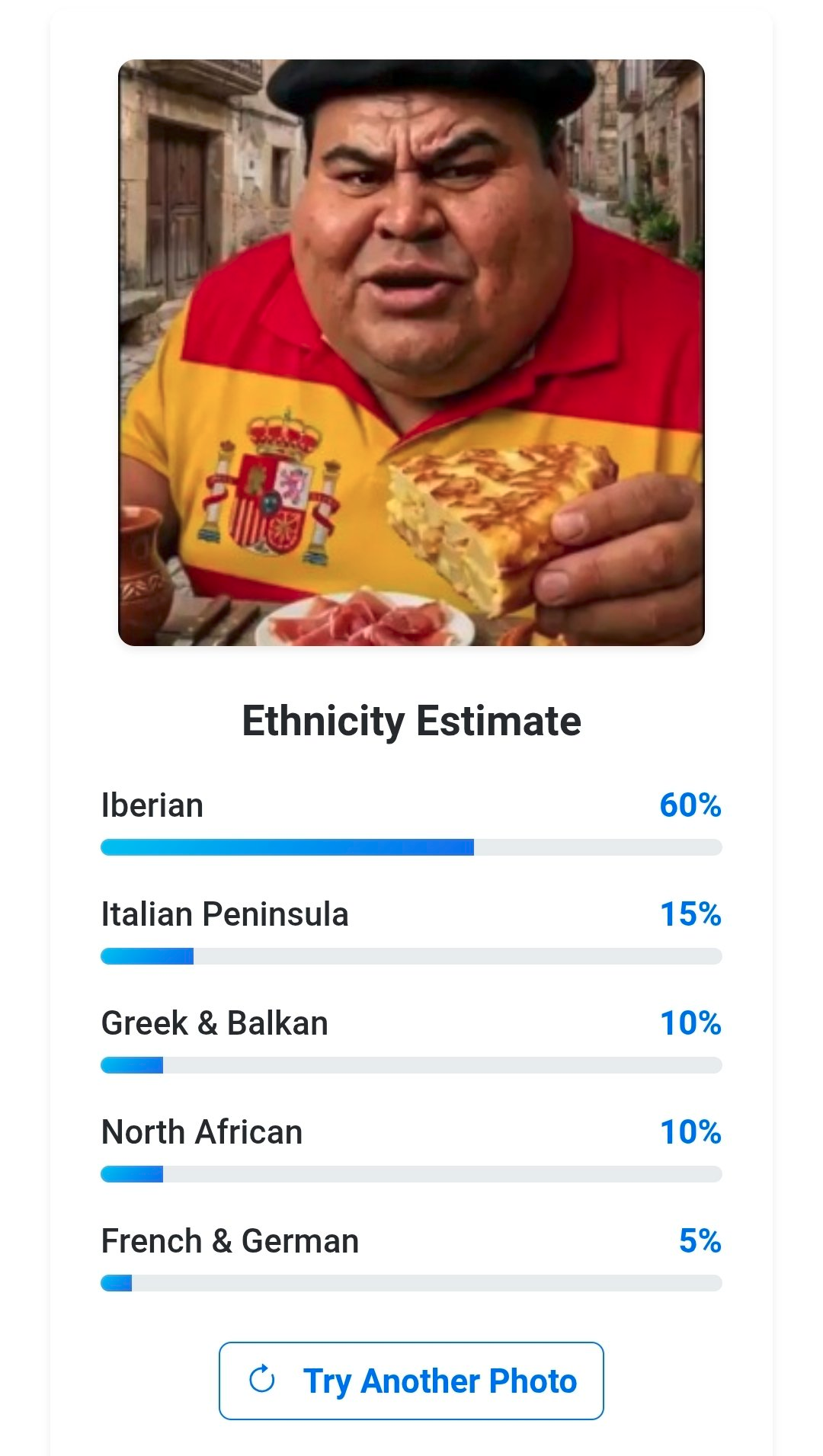Screen dimensions: 823x1456
Task: Click the 10% value for Greek & Balkan
Action: (x=690, y=1023)
